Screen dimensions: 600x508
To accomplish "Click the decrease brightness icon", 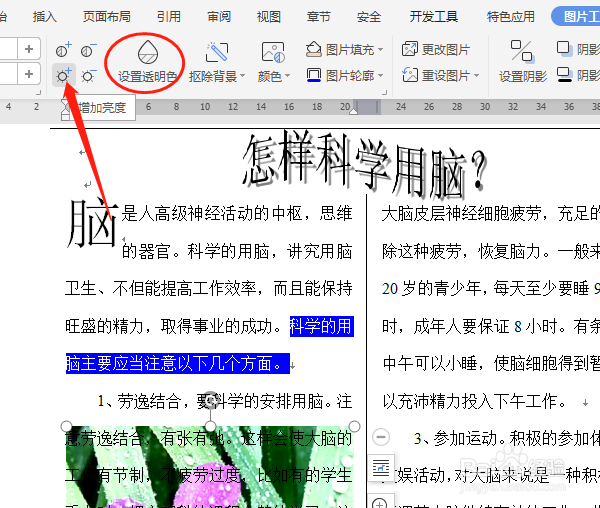I will tap(88, 76).
